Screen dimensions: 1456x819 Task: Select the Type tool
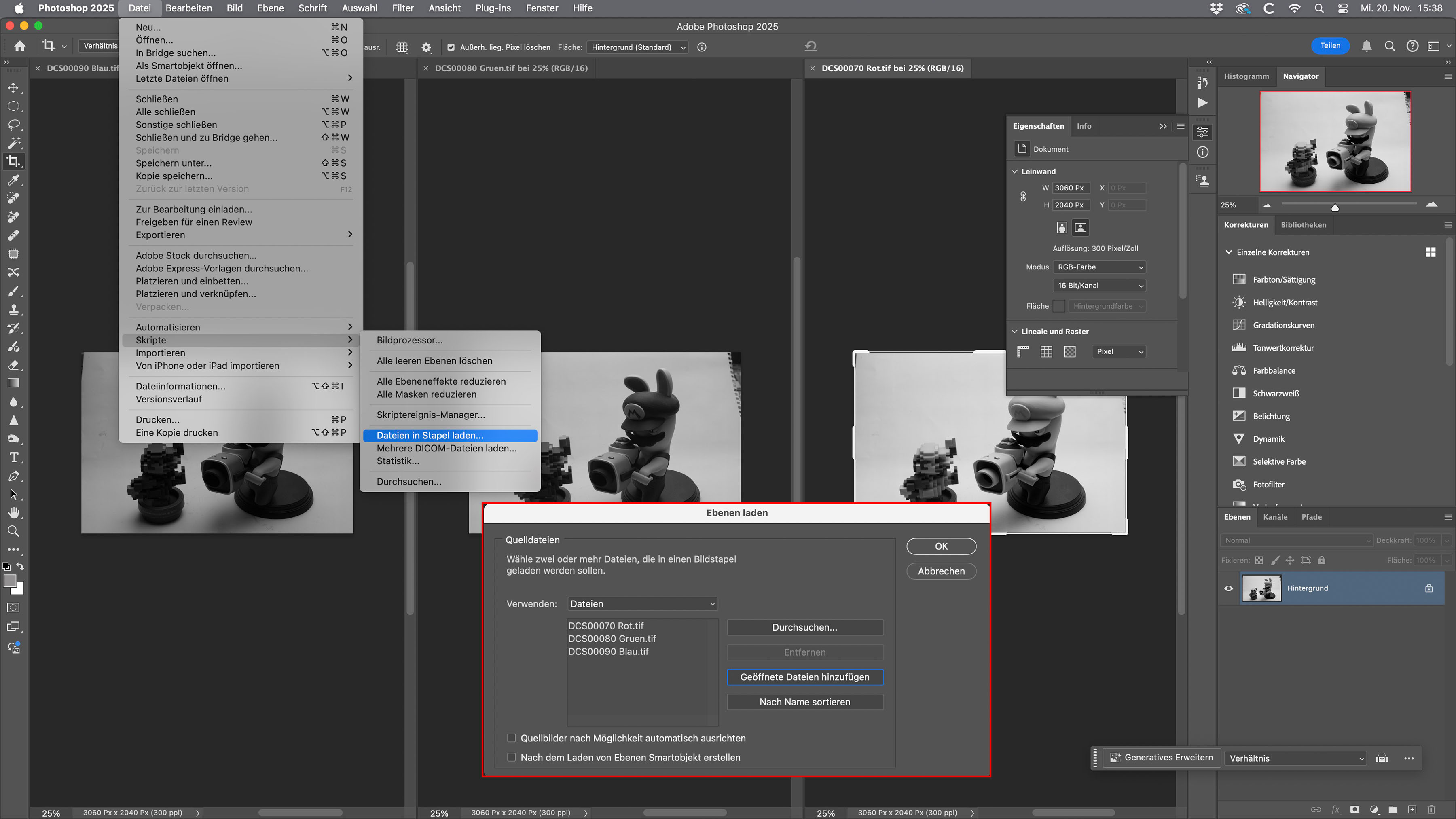click(14, 457)
